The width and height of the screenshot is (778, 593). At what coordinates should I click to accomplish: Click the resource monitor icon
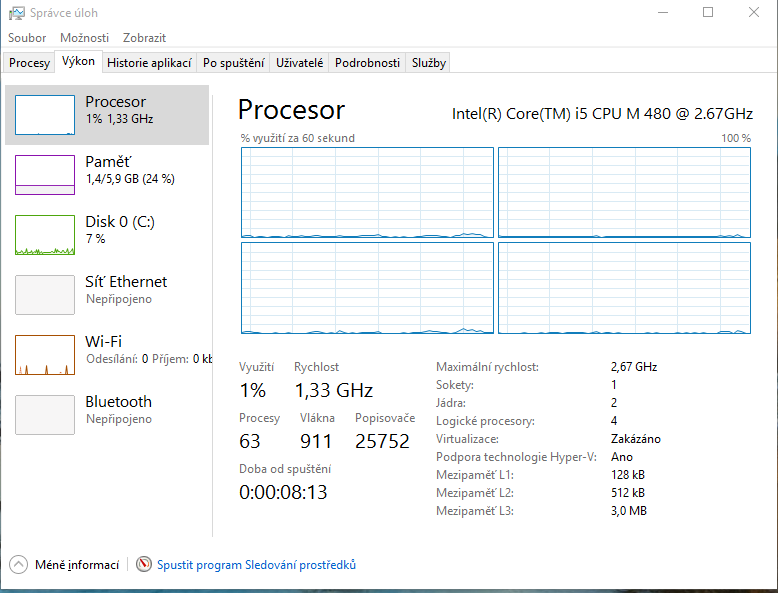pos(144,565)
